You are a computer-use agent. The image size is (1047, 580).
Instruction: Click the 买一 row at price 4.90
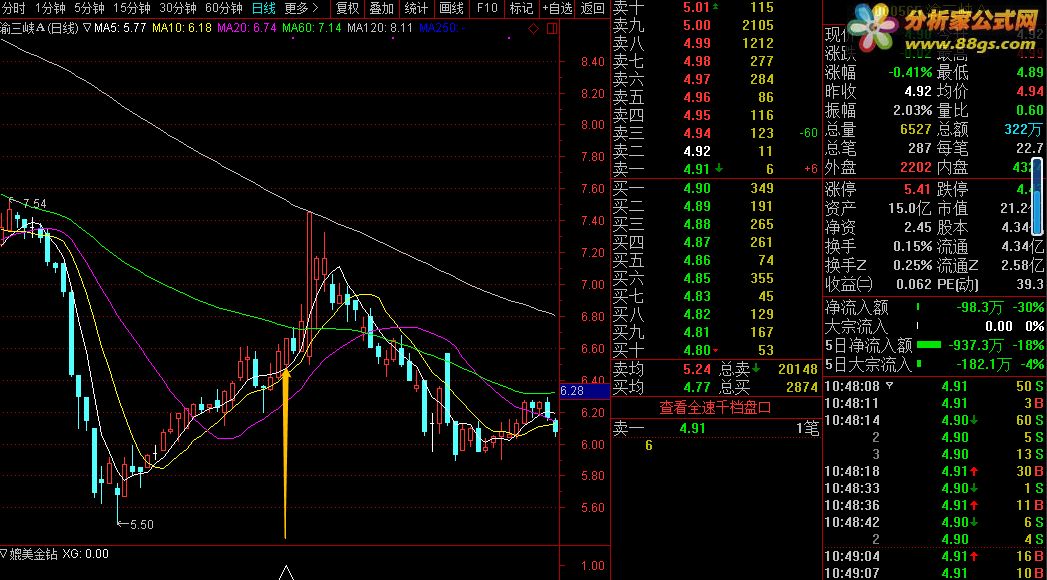click(x=716, y=189)
